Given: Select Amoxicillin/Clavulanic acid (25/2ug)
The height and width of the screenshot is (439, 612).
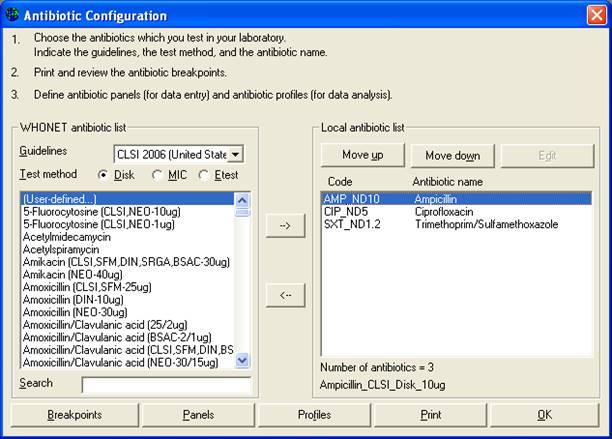Looking at the screenshot, I should tap(128, 325).
